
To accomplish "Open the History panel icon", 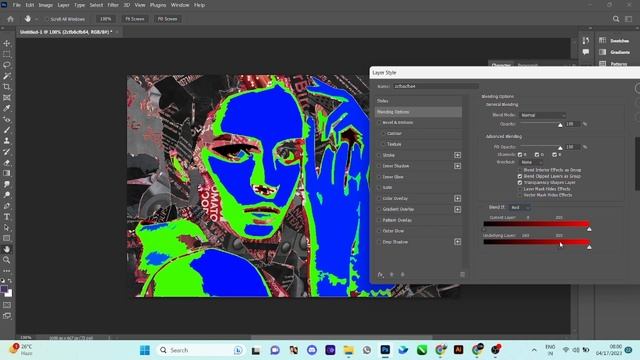I will tap(586, 40).
